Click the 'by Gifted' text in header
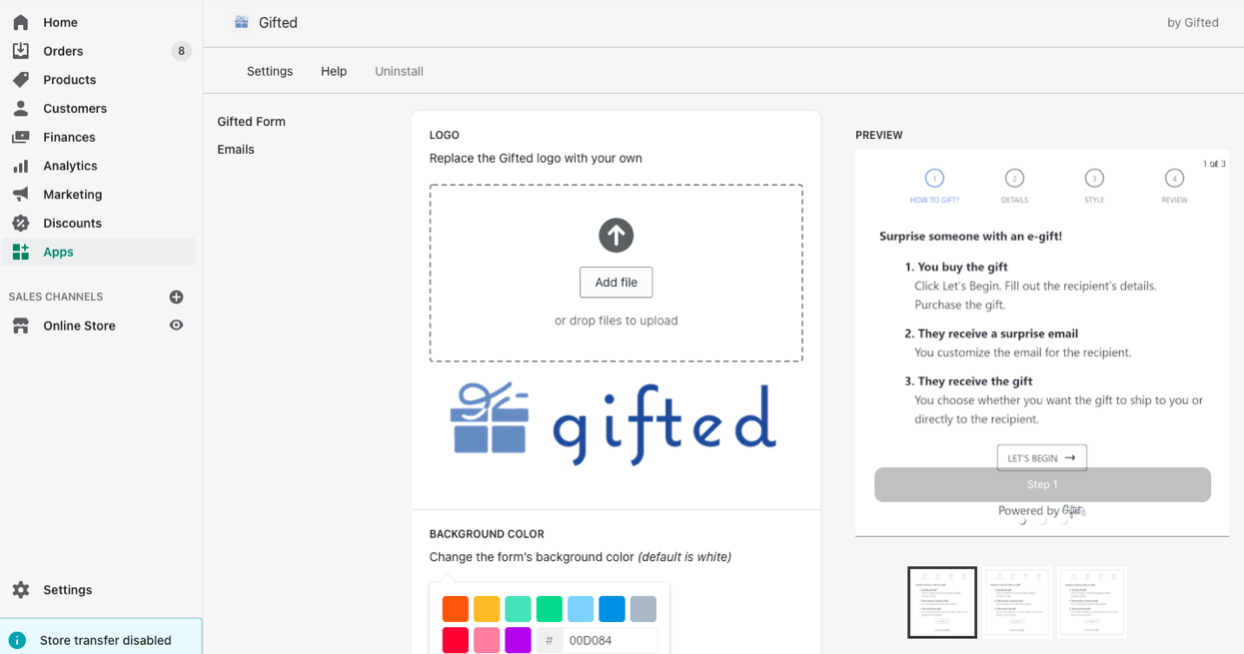 [1193, 23]
